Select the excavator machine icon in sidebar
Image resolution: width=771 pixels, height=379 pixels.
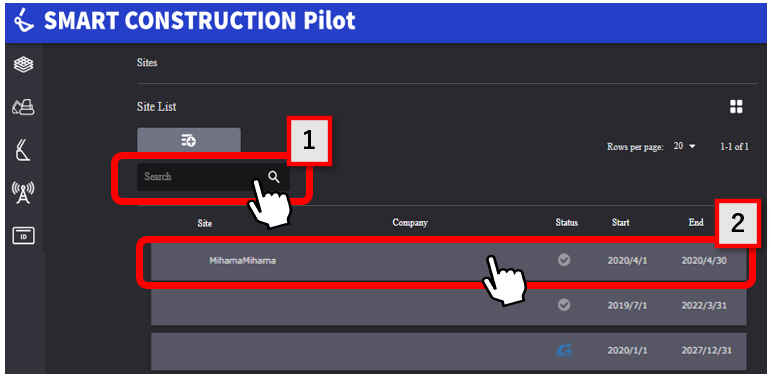[23, 107]
